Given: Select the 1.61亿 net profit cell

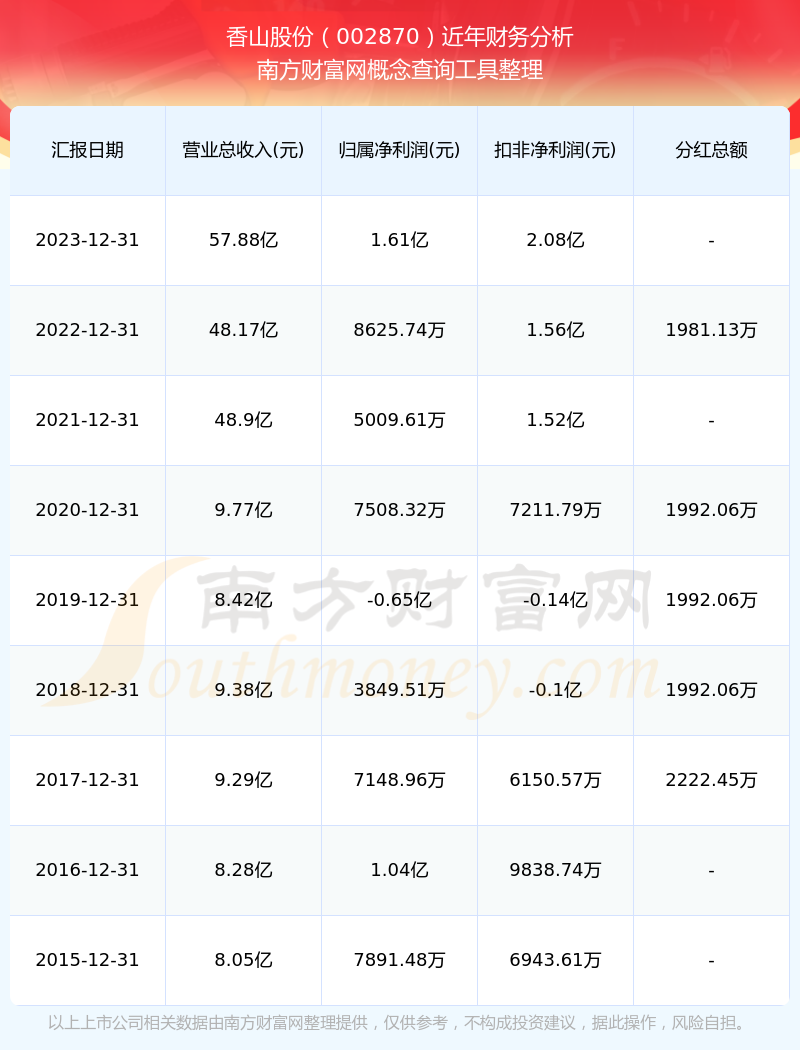Looking at the screenshot, I should tap(399, 240).
